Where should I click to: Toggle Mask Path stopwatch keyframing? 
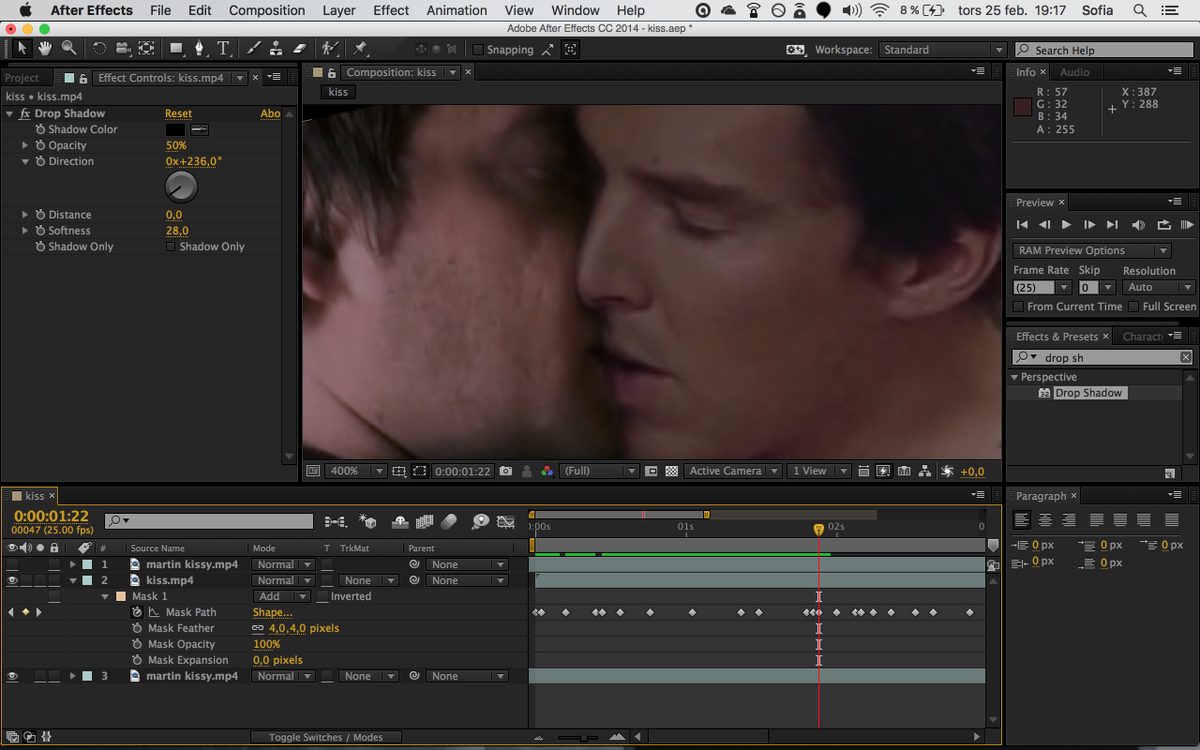(x=137, y=612)
